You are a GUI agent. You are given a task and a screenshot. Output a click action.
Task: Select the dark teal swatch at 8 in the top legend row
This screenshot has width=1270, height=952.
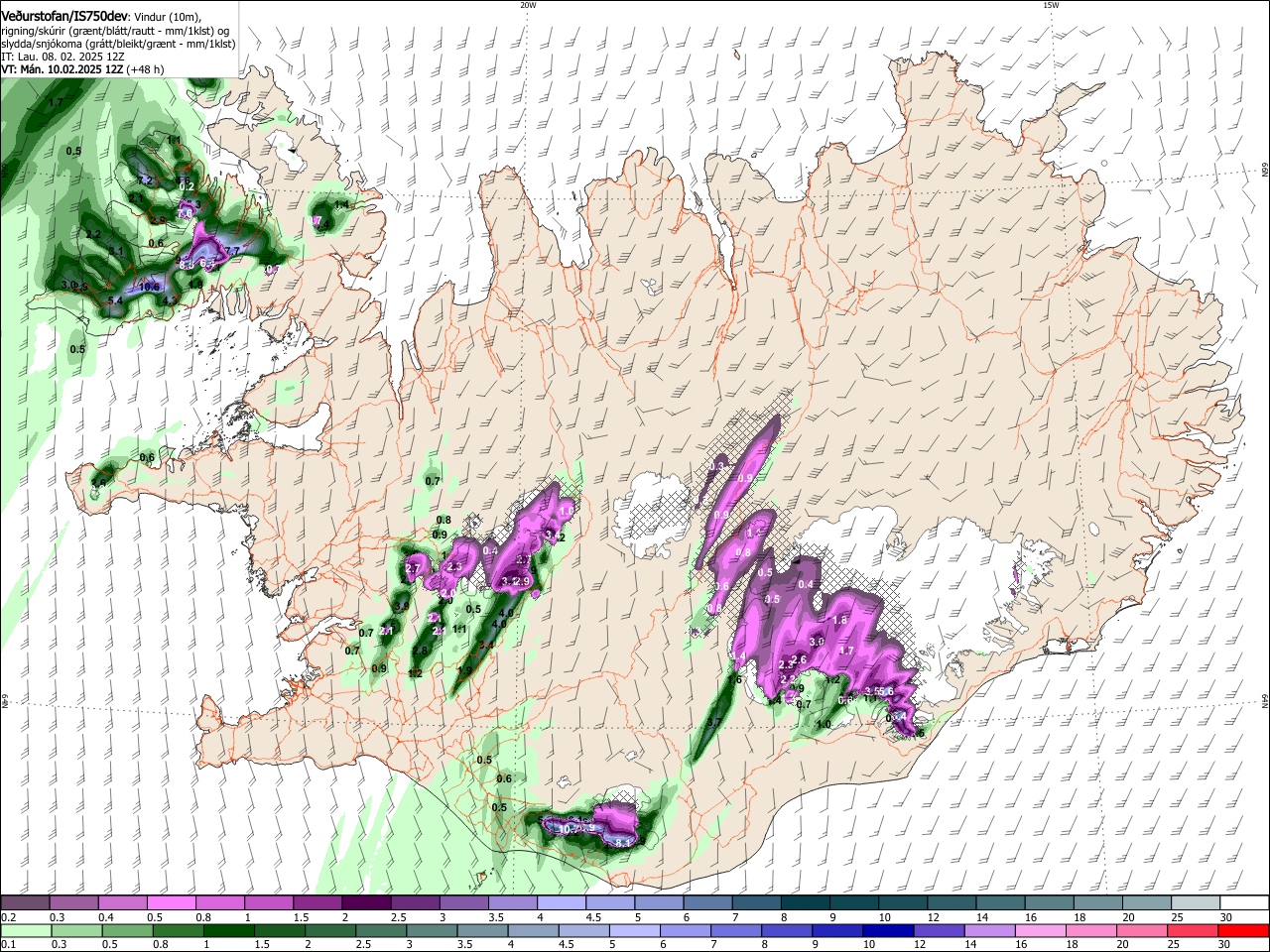point(806,902)
